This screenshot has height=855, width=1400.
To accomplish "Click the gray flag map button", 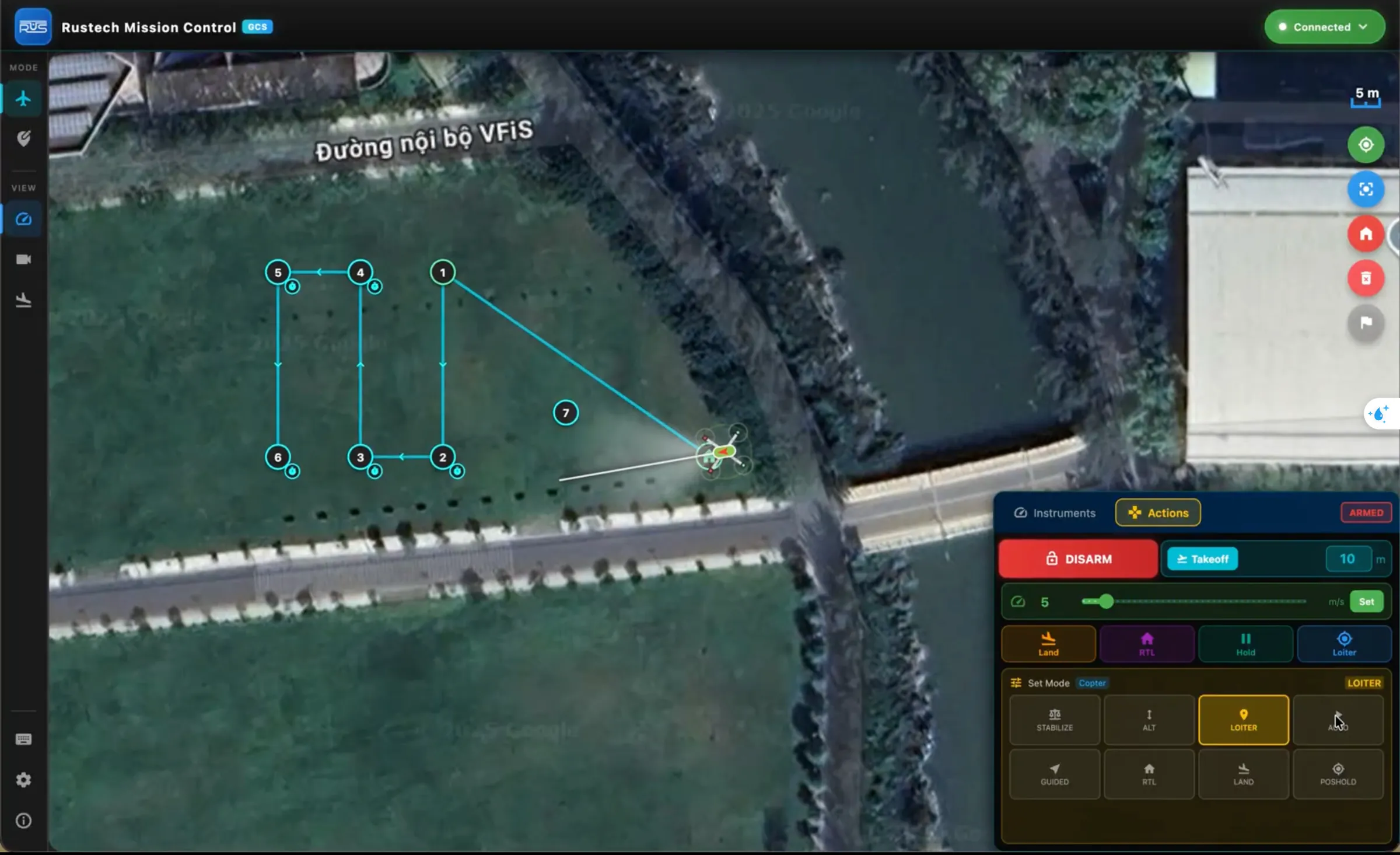I will click(1366, 323).
